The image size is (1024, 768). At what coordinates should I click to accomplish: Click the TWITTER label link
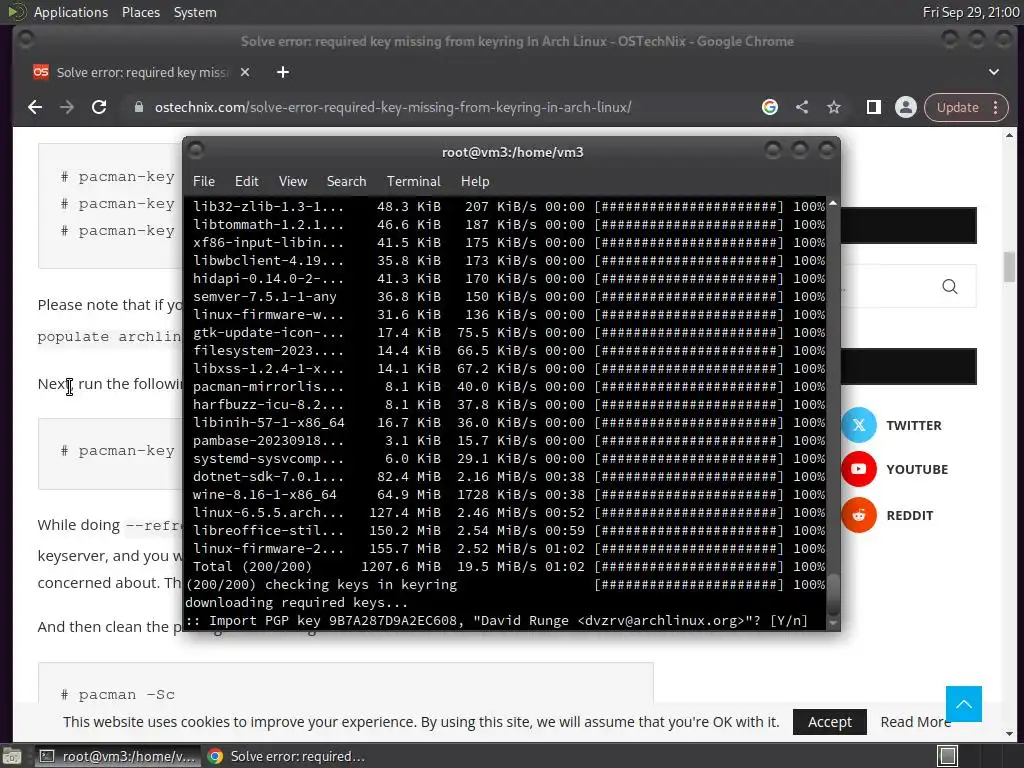click(x=914, y=425)
